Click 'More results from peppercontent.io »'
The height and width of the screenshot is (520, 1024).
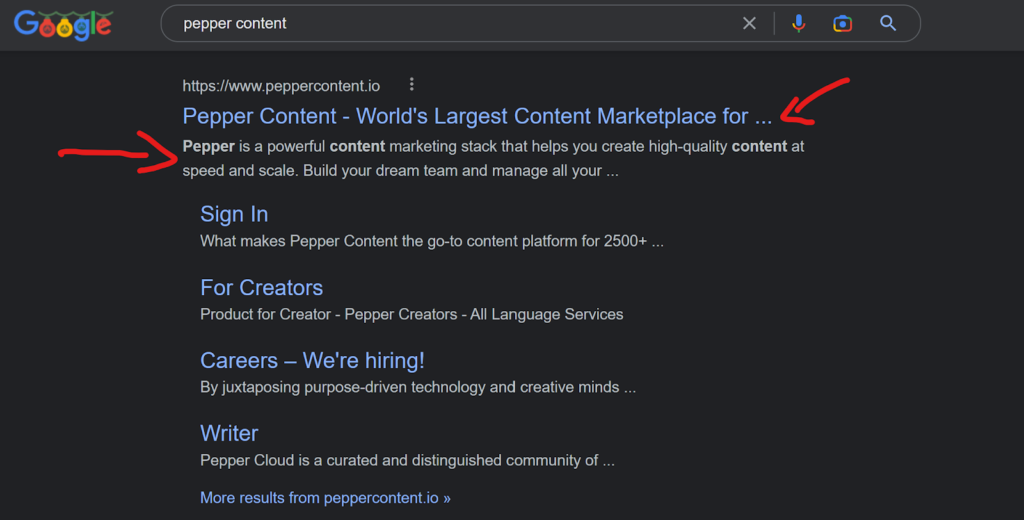325,497
